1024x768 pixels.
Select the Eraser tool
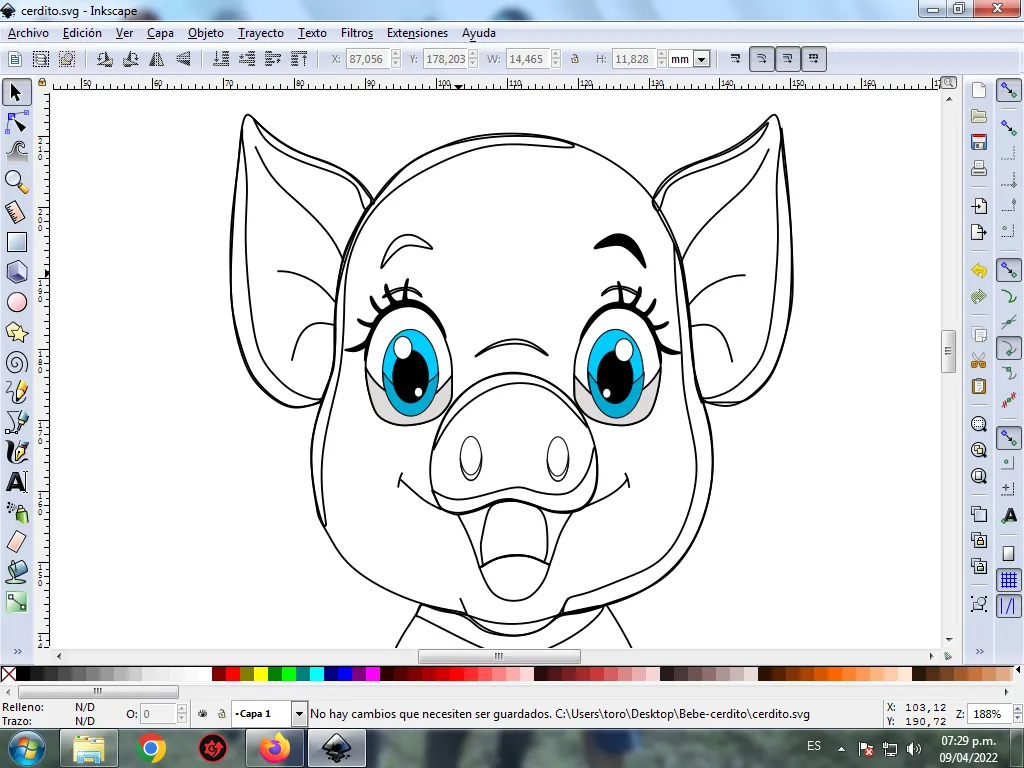pos(16,541)
